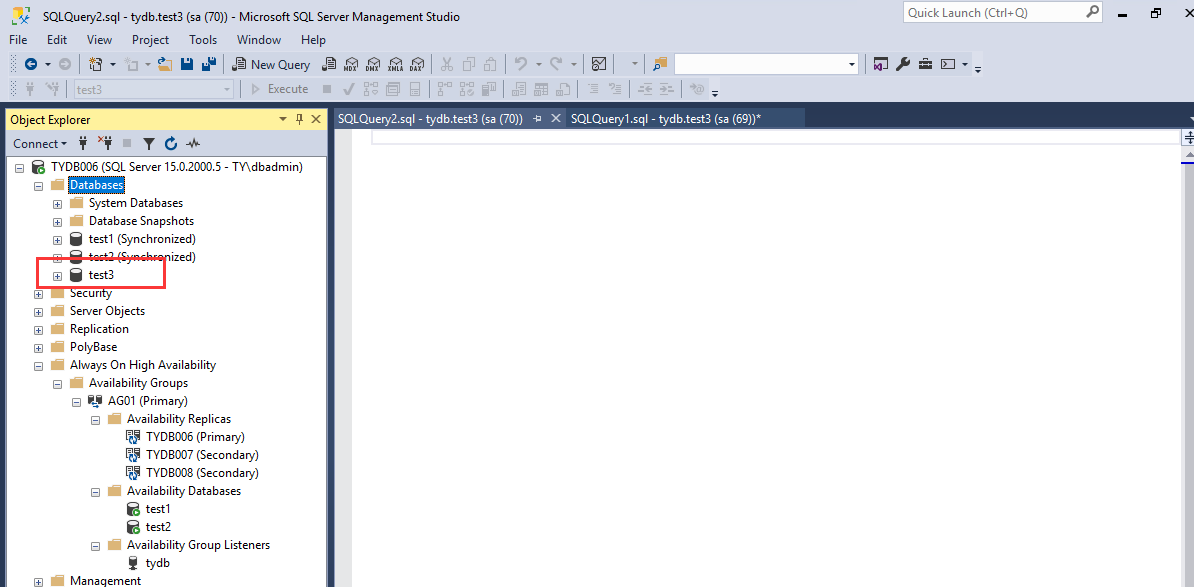Image resolution: width=1194 pixels, height=587 pixels.
Task: Click the Quick Launch search field
Action: coord(1003,13)
